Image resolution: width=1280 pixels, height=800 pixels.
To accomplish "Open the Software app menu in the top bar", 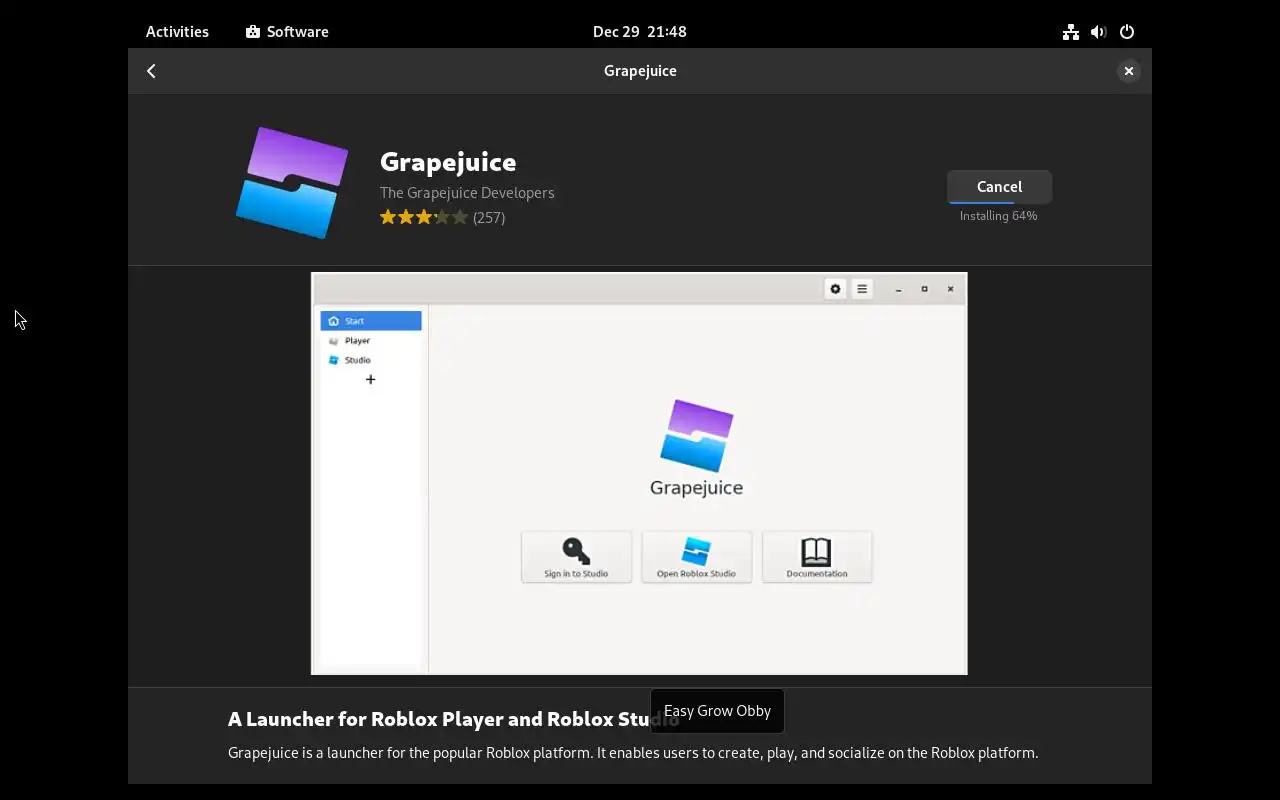I will pyautogui.click(x=287, y=32).
